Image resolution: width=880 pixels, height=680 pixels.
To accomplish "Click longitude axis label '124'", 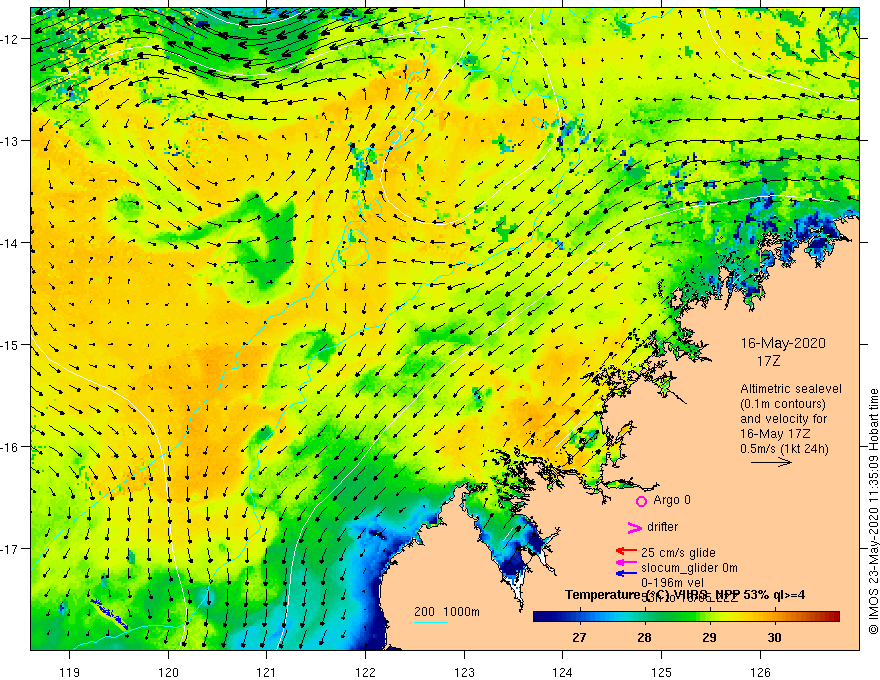I will (x=562, y=672).
